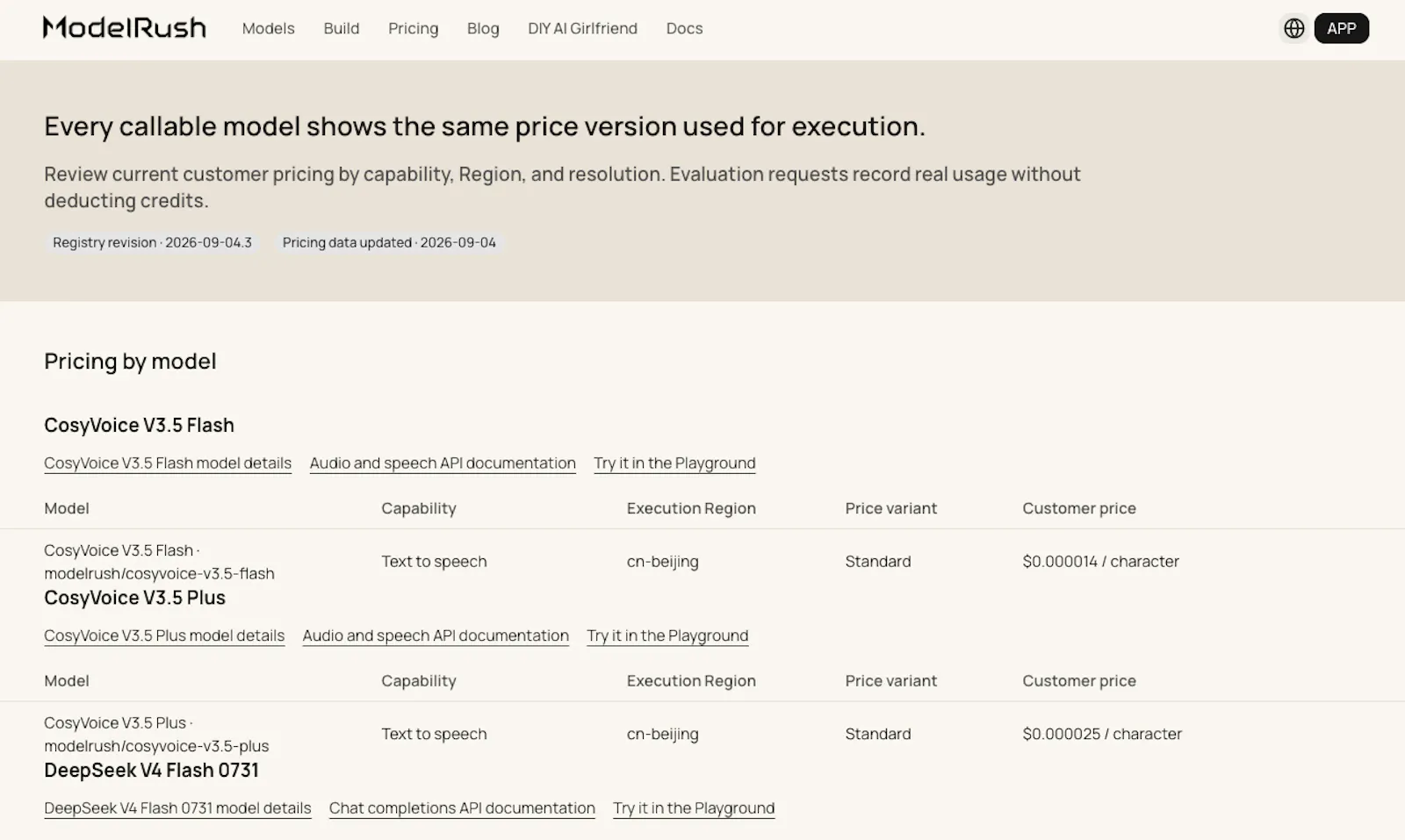Visit the DIY AI Girlfriend page
The image size is (1405, 840).
point(583,28)
